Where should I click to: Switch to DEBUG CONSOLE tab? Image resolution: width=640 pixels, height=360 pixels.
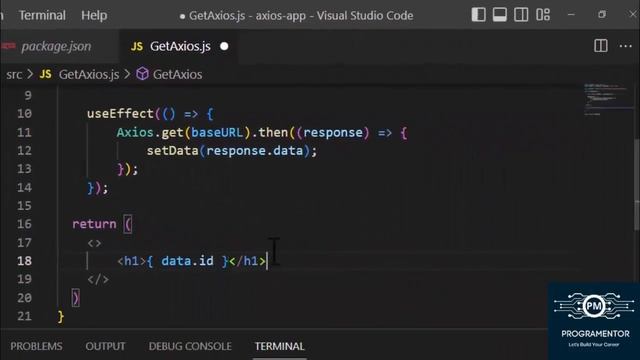(x=190, y=346)
